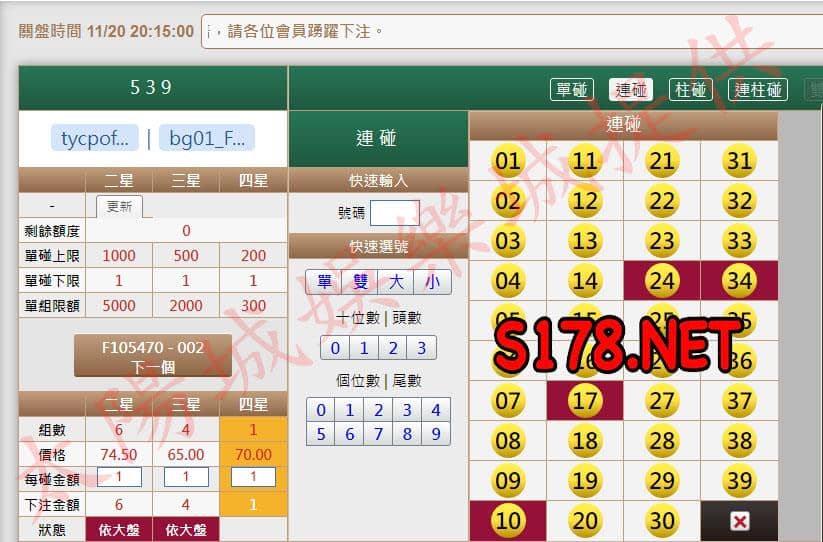Click the 更新 refresh tab
Image resolution: width=823 pixels, height=542 pixels.
(119, 207)
